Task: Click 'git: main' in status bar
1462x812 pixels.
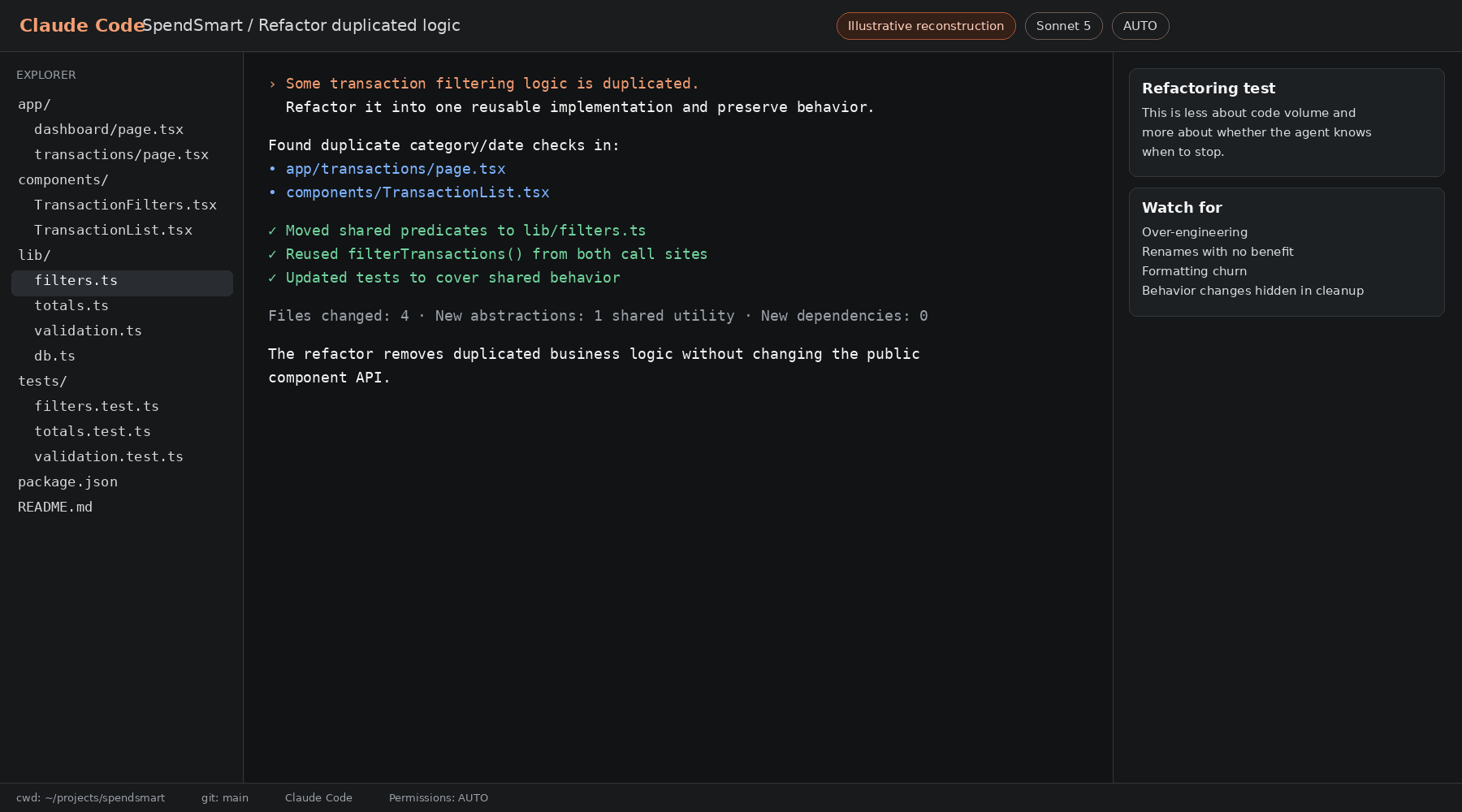Action: point(225,798)
